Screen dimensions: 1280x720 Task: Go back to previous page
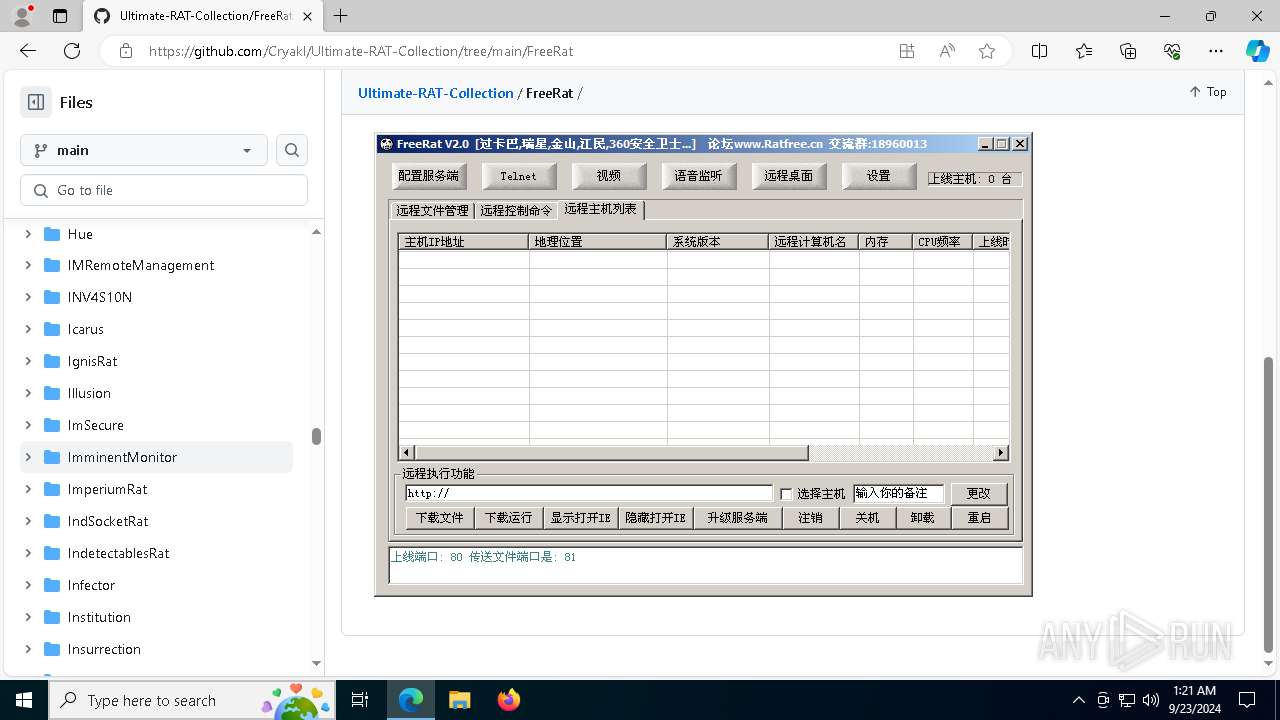(x=28, y=51)
